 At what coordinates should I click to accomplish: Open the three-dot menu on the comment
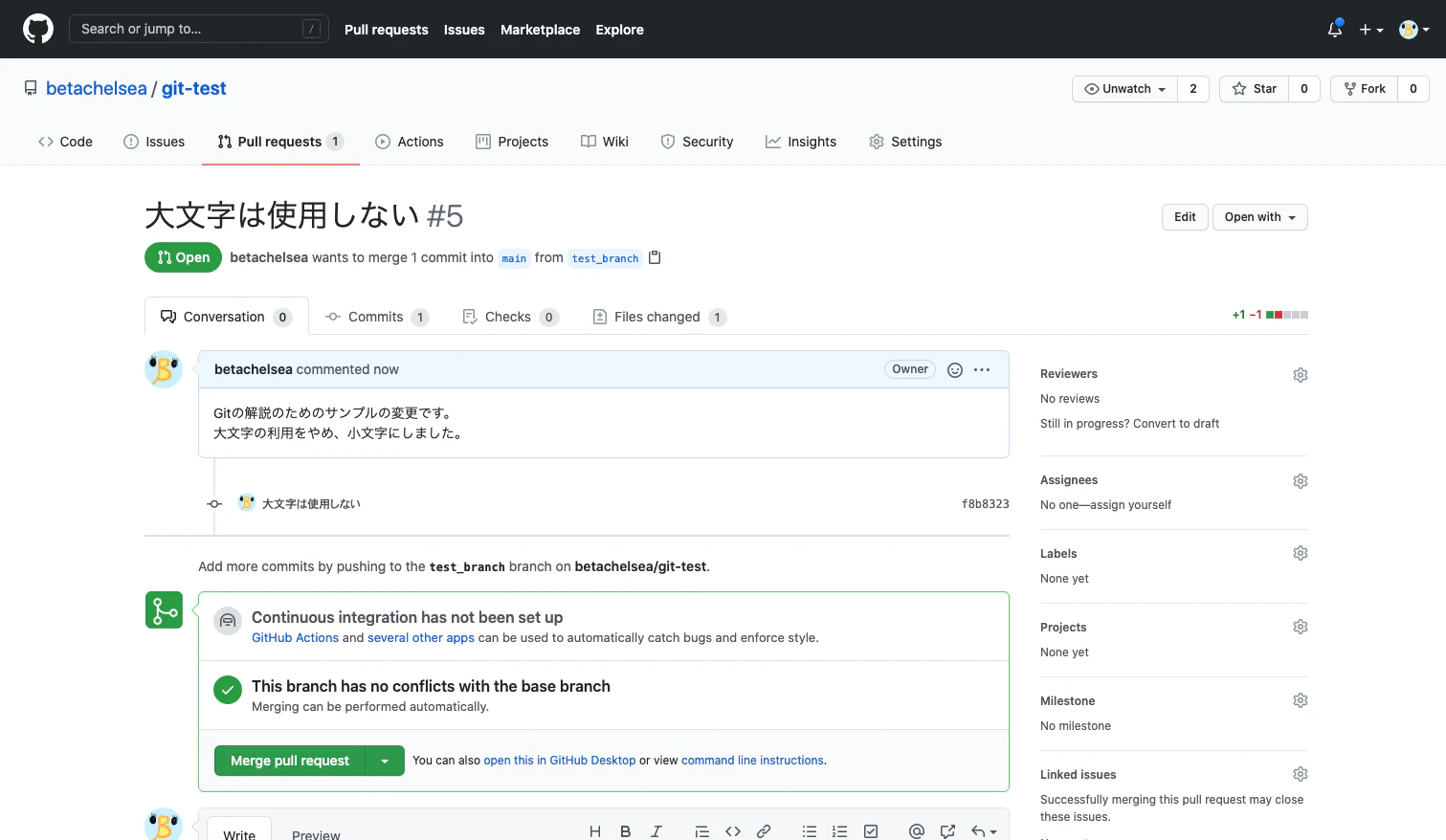tap(982, 370)
